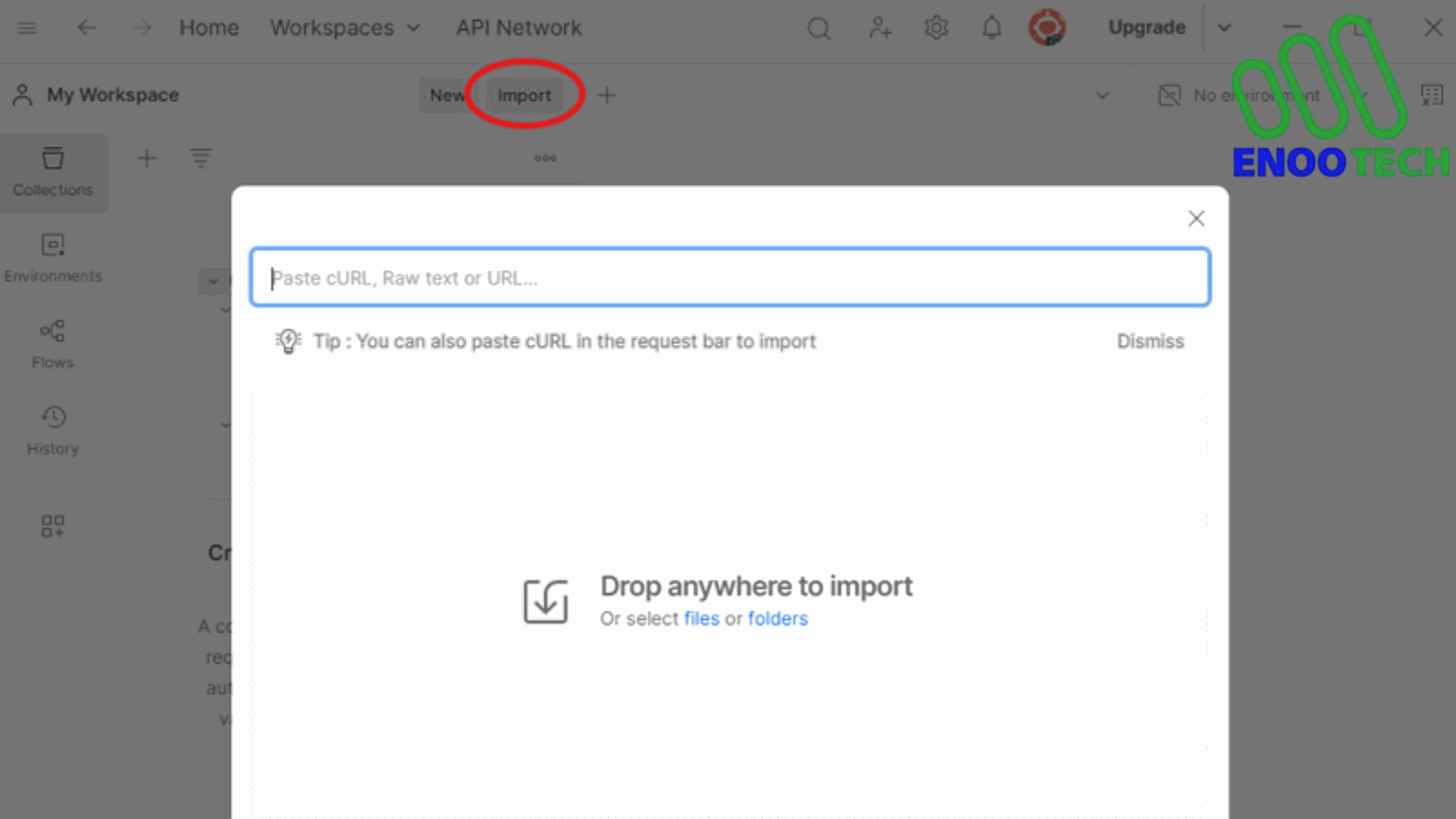Click the no environment icon
The width and height of the screenshot is (1456, 819).
[x=1170, y=96]
